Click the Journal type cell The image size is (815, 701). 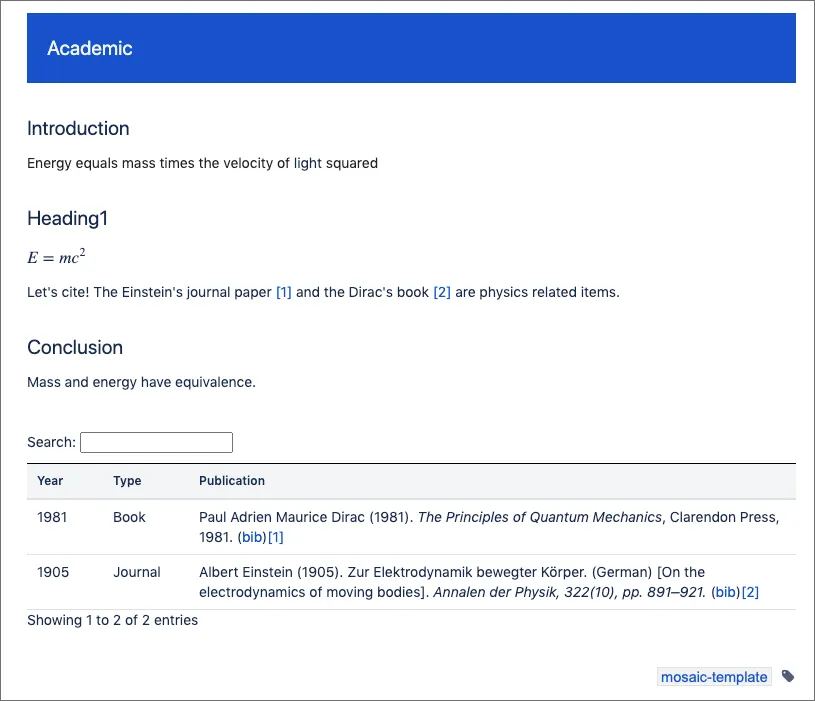[137, 572]
